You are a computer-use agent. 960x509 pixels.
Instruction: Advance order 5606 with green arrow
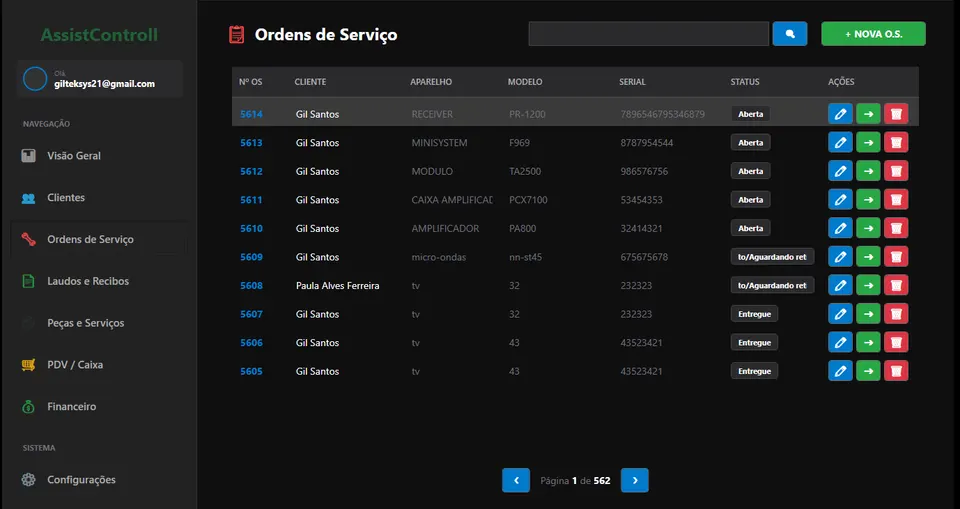click(x=868, y=342)
